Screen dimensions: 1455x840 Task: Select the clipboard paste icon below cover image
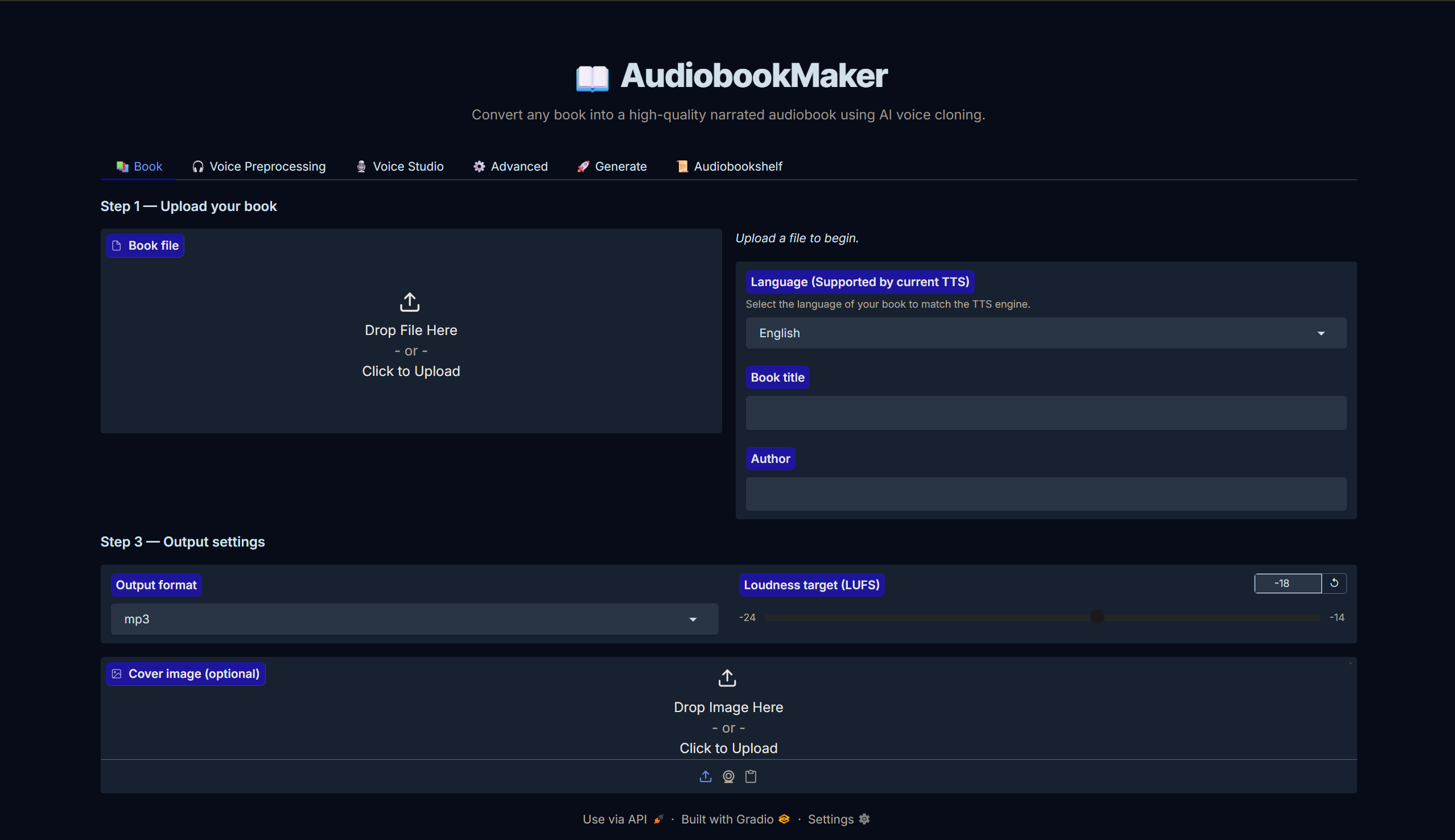coord(751,776)
